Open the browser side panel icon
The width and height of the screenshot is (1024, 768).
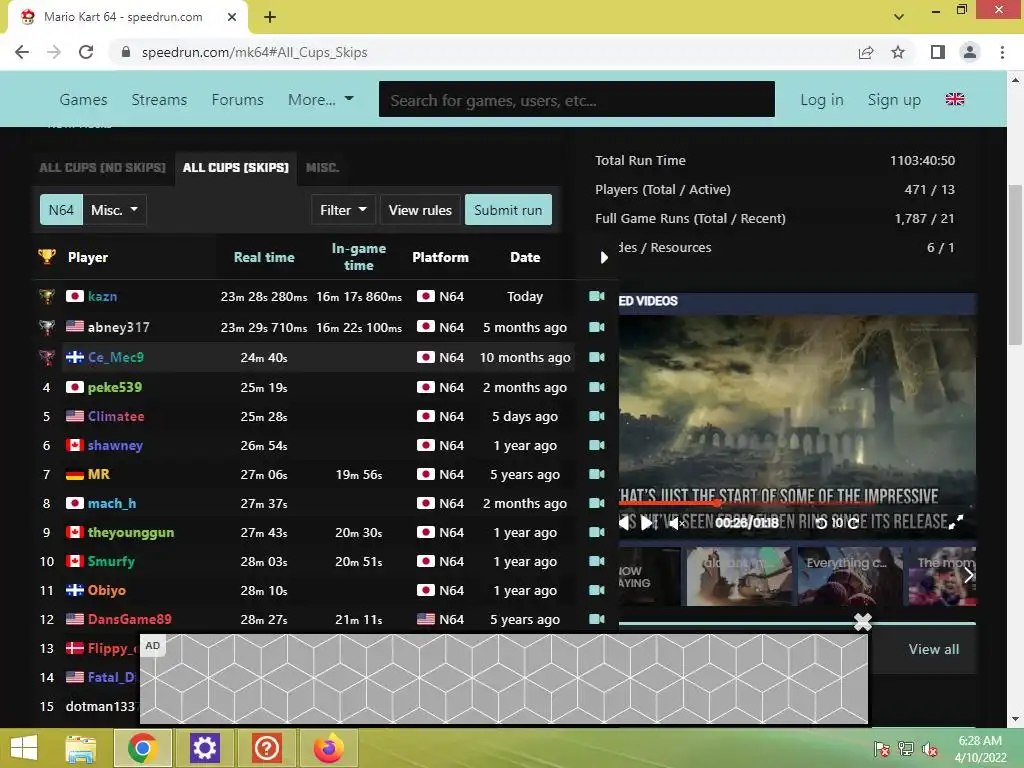coord(938,52)
